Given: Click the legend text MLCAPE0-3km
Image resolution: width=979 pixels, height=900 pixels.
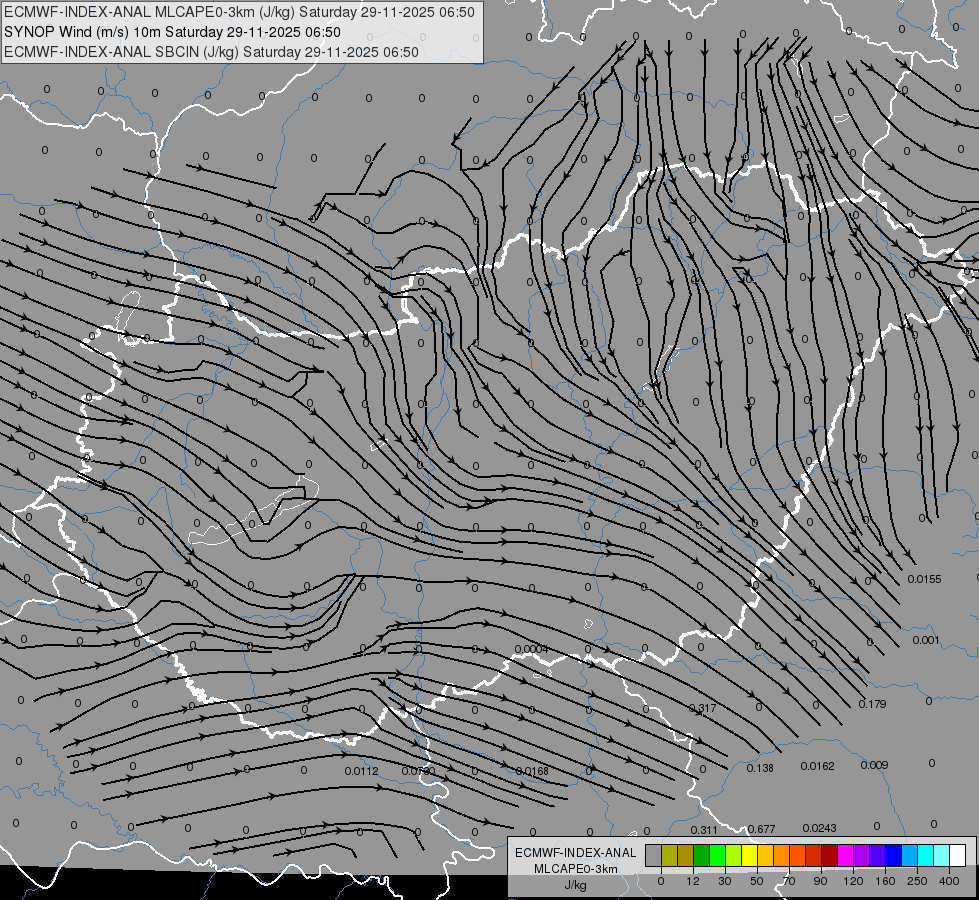Looking at the screenshot, I should [x=576, y=869].
